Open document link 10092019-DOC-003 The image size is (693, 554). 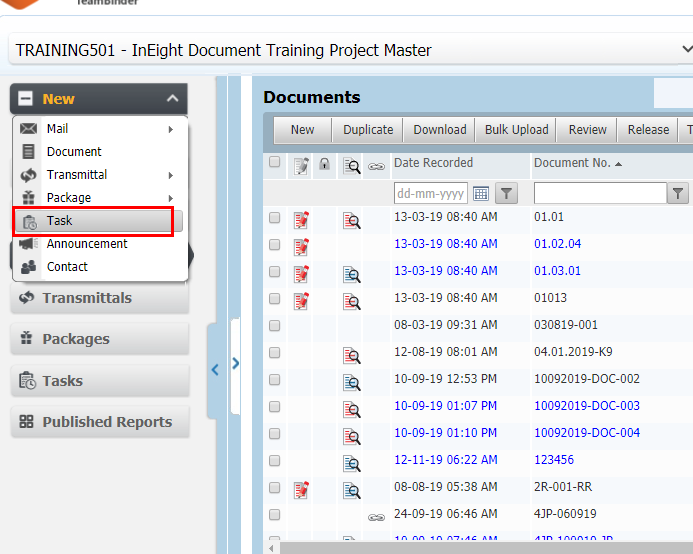coord(587,405)
